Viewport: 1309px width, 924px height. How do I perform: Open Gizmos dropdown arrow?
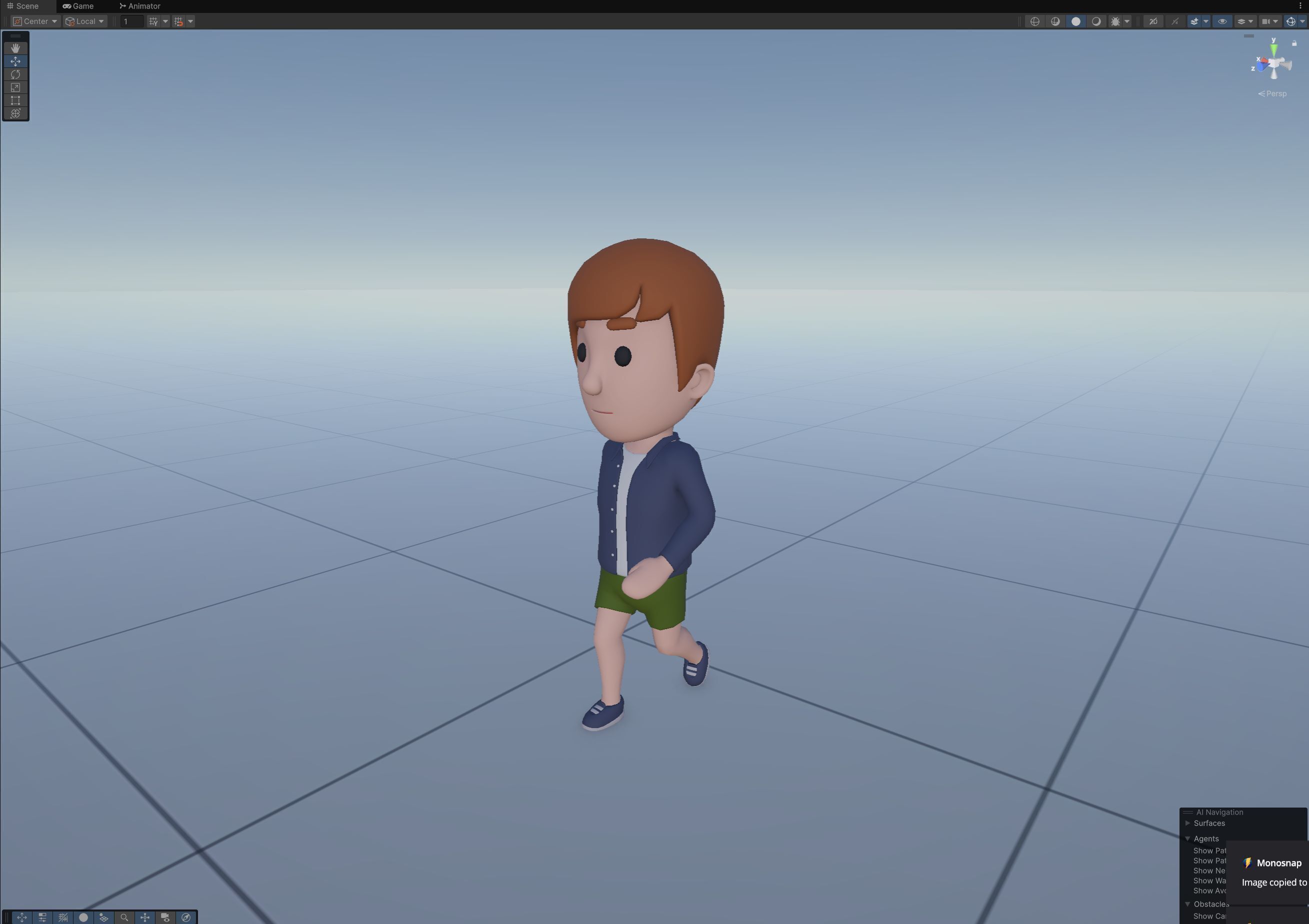click(x=1302, y=21)
